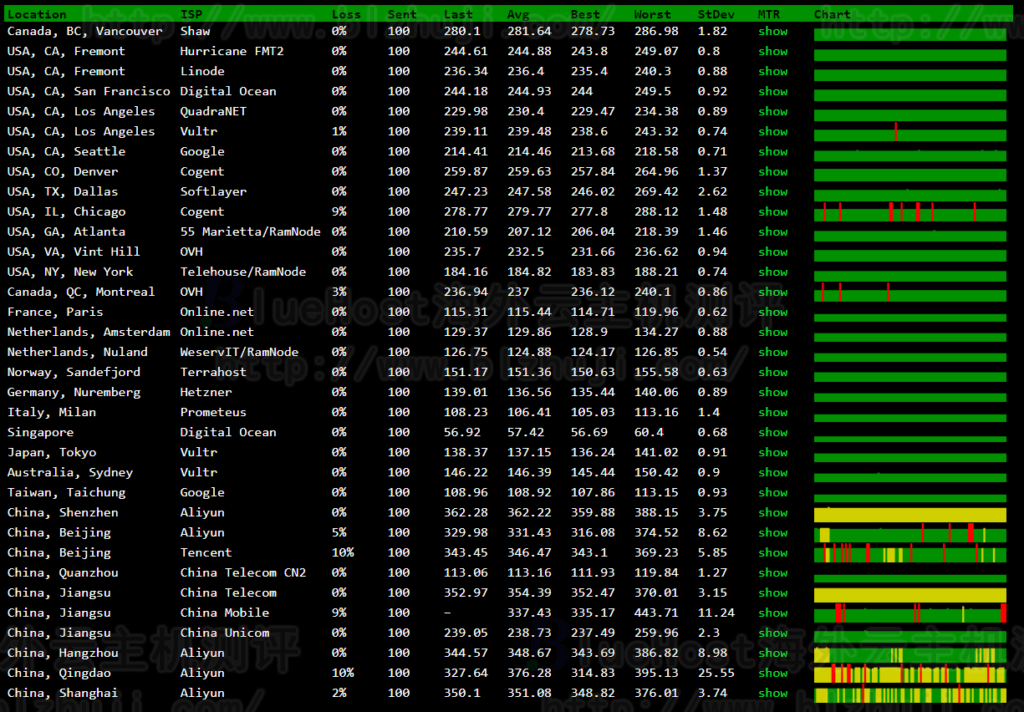Select the 9% loss value for Chicago
The image size is (1024, 712).
click(x=339, y=212)
